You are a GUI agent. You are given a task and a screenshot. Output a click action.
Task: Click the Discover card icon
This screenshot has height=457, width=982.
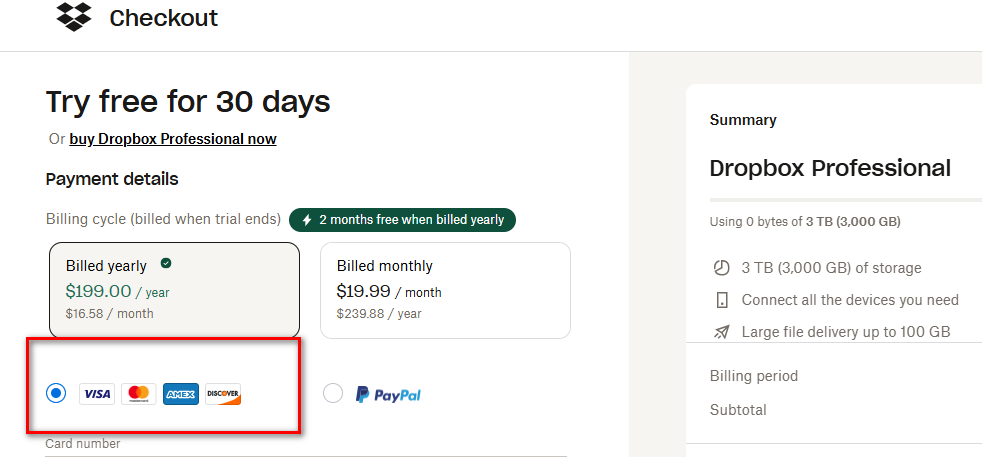click(x=223, y=394)
